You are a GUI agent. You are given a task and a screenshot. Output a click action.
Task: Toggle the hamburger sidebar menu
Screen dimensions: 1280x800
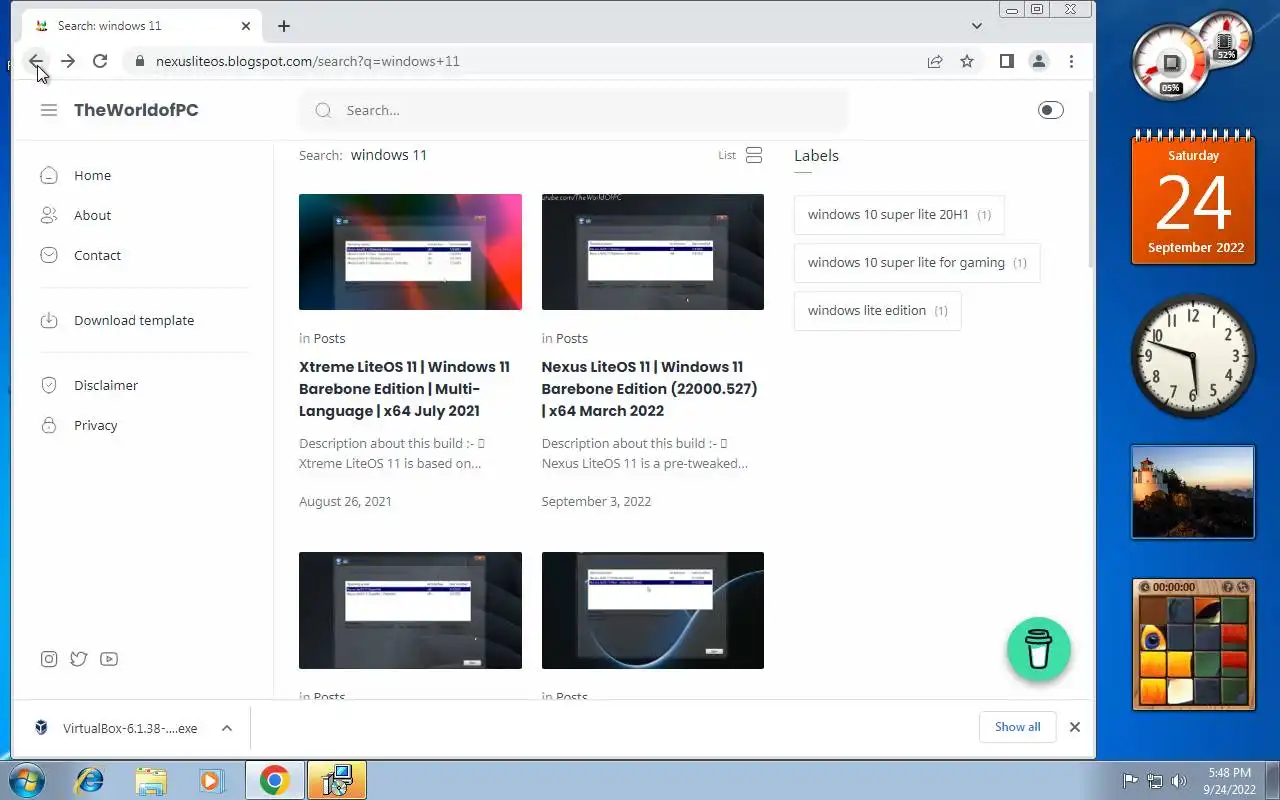click(x=49, y=110)
